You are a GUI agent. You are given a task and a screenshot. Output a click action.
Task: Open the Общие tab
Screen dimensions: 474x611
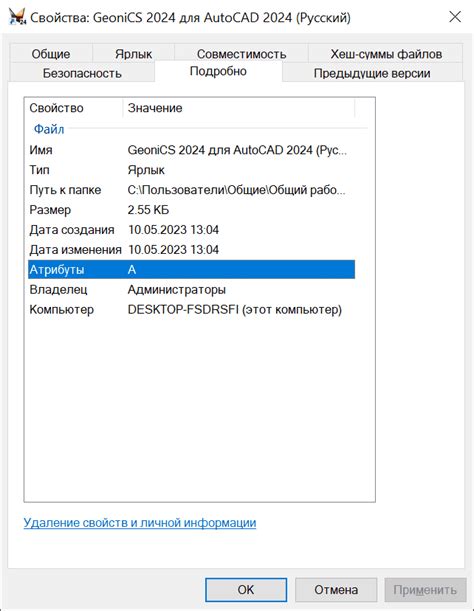tap(51, 53)
